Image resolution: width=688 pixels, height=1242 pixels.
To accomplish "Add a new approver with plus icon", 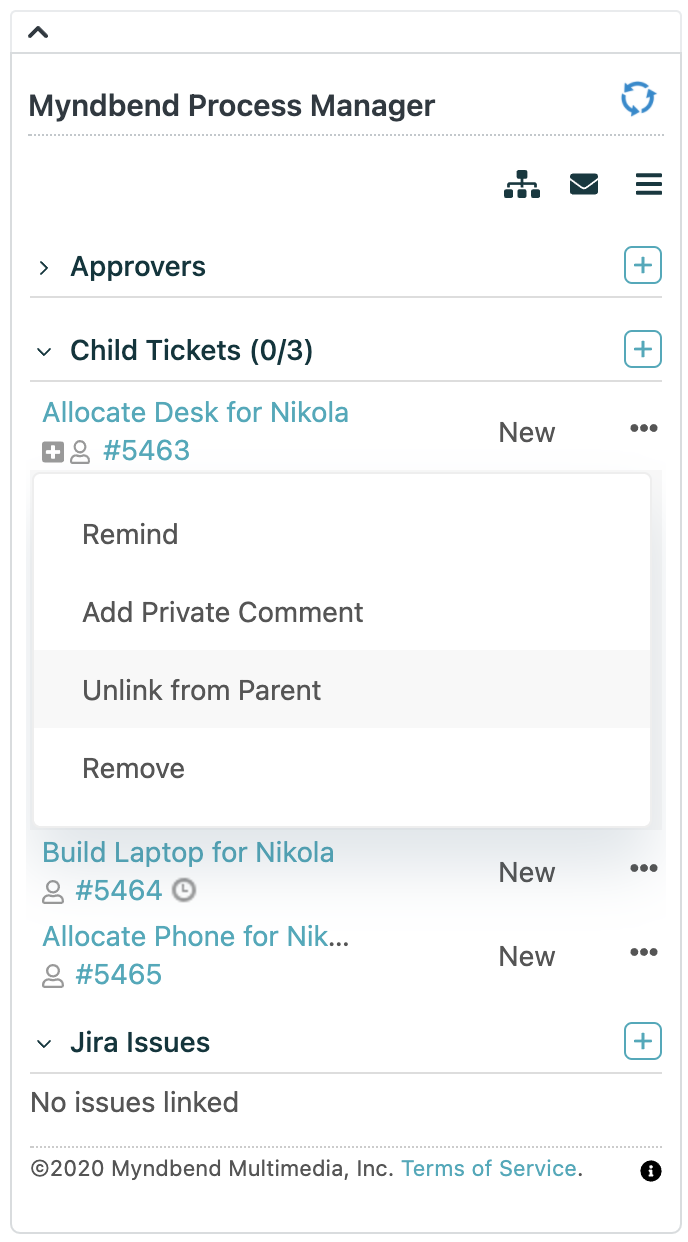I will pos(643,266).
